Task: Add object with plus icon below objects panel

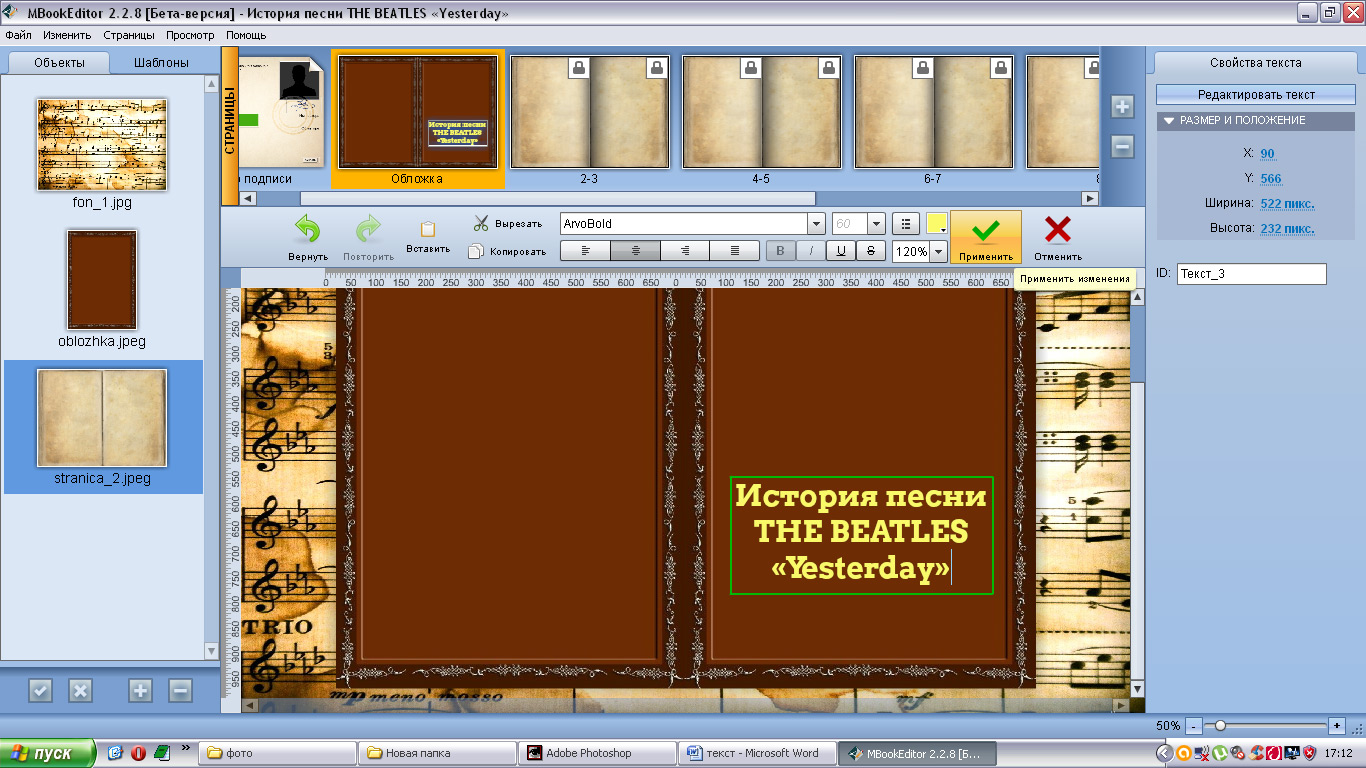Action: pyautogui.click(x=140, y=690)
